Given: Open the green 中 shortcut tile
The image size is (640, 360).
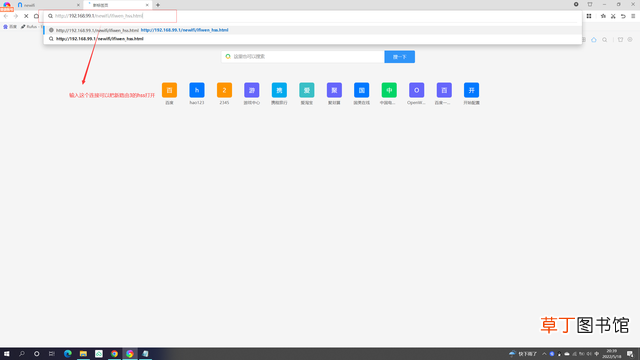Looking at the screenshot, I should 389,90.
